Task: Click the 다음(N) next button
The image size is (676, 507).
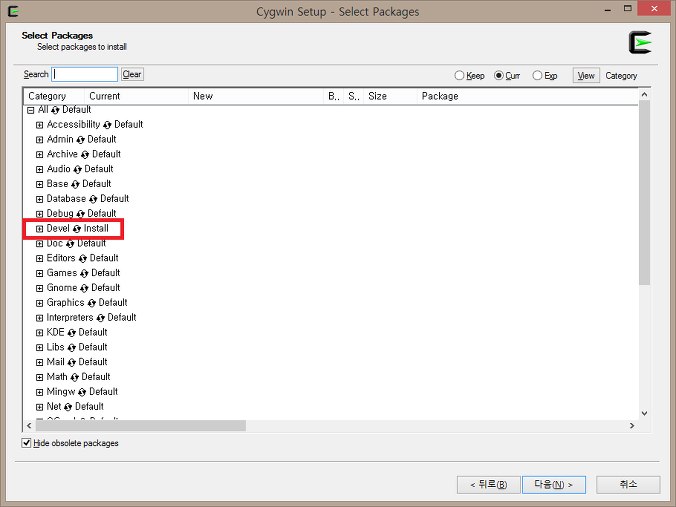Action: 554,485
